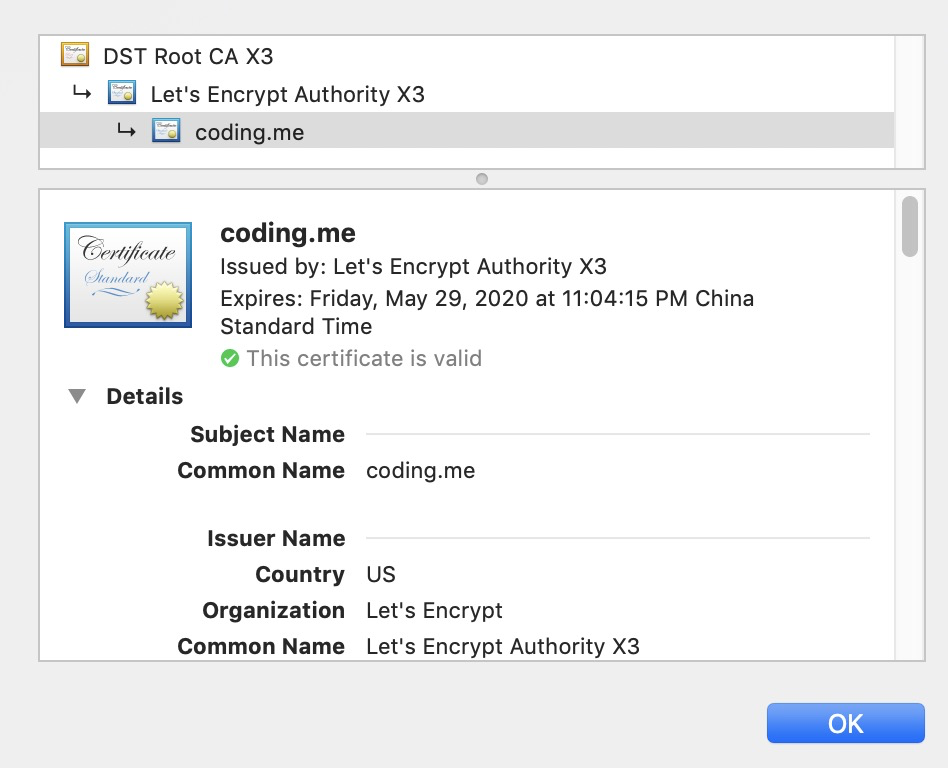Click the details pane vertical scrollbar
The width and height of the screenshot is (948, 768).
[x=909, y=227]
